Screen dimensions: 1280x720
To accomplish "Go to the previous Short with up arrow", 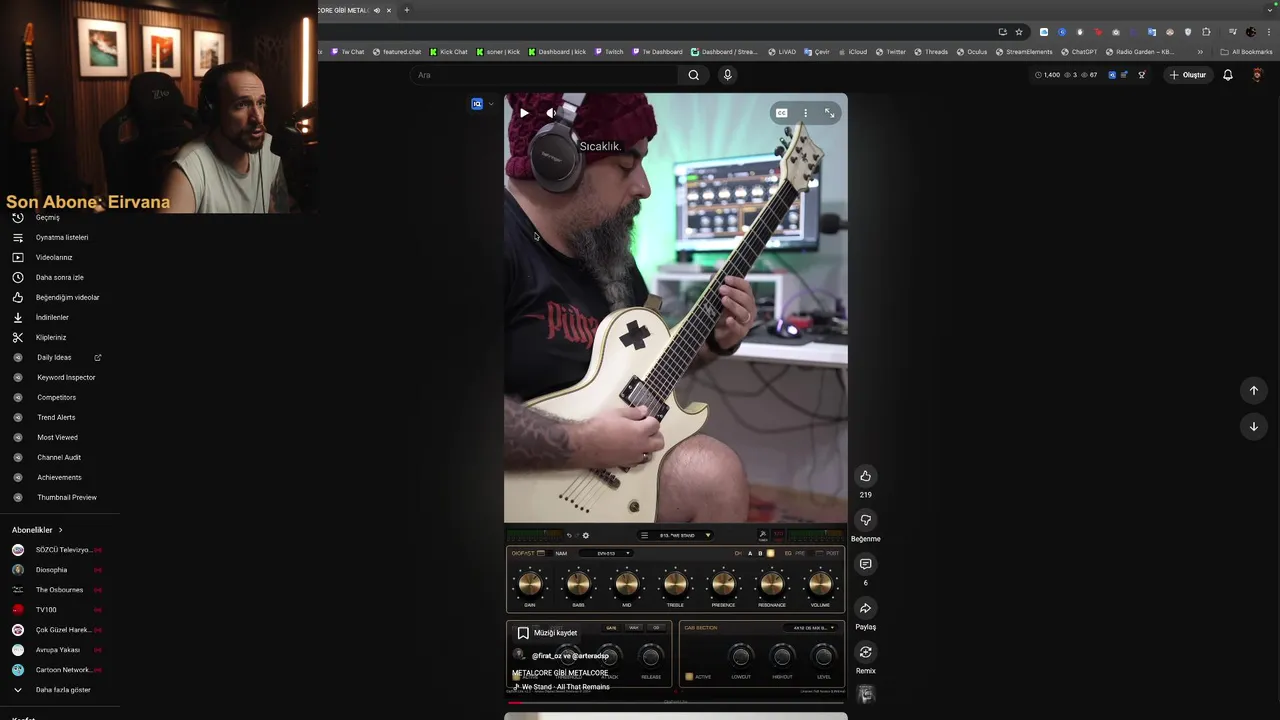I will pos(1253,390).
